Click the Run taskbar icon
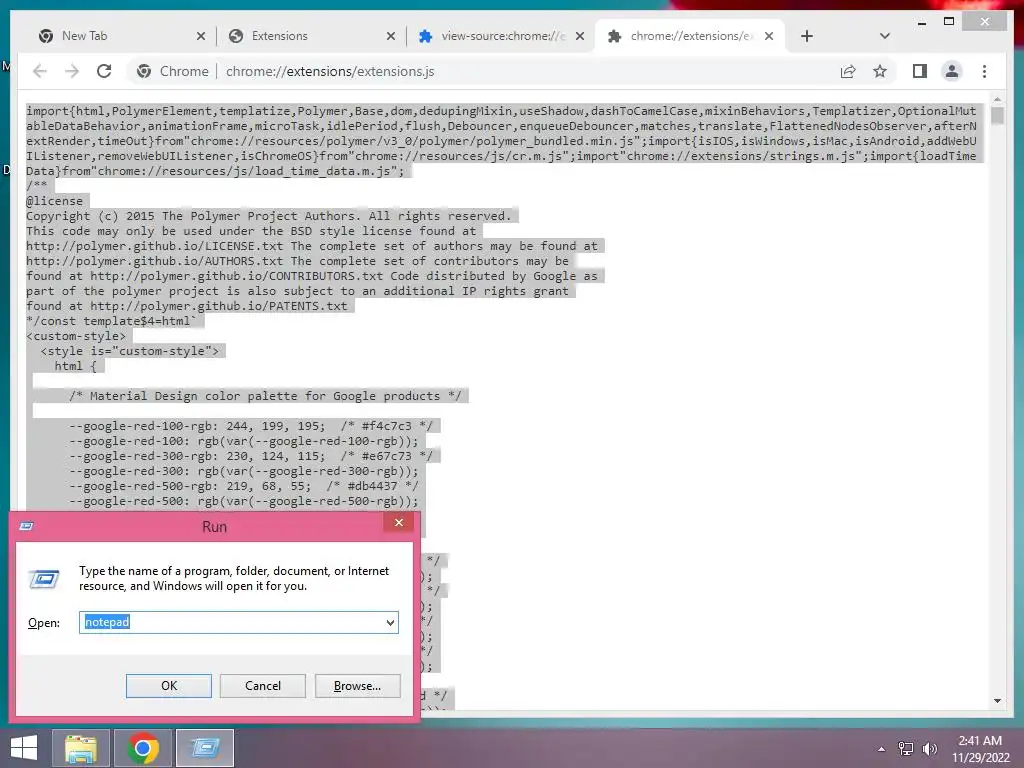Image resolution: width=1024 pixels, height=768 pixels. coord(205,748)
